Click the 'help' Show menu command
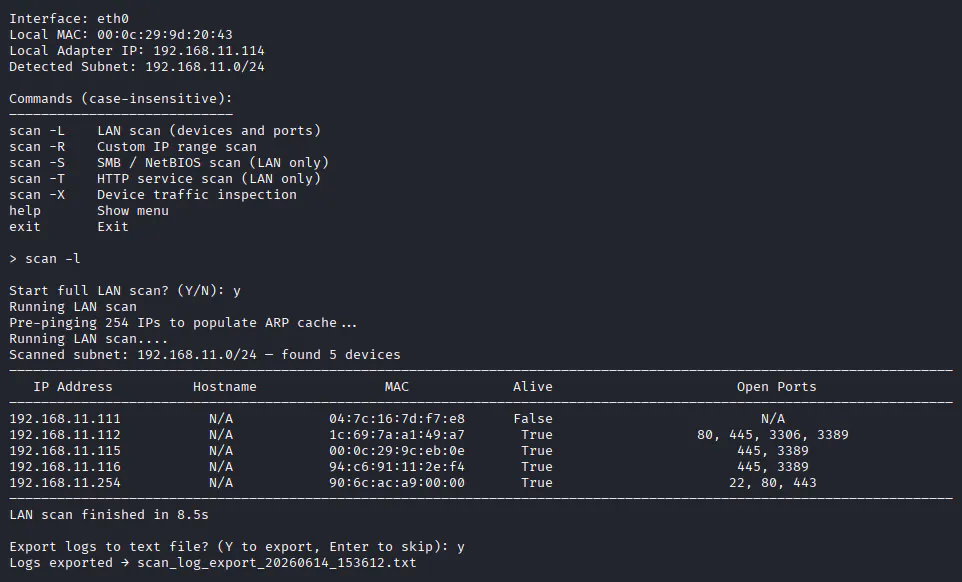 point(89,210)
